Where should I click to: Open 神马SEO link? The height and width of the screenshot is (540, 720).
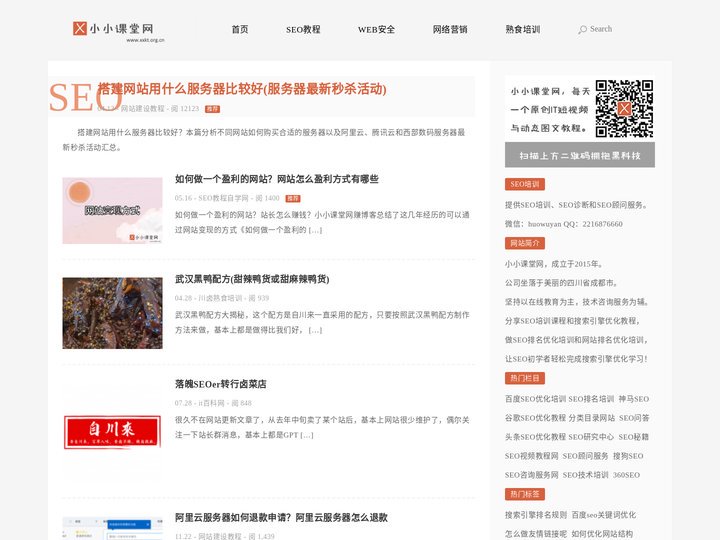coord(634,399)
